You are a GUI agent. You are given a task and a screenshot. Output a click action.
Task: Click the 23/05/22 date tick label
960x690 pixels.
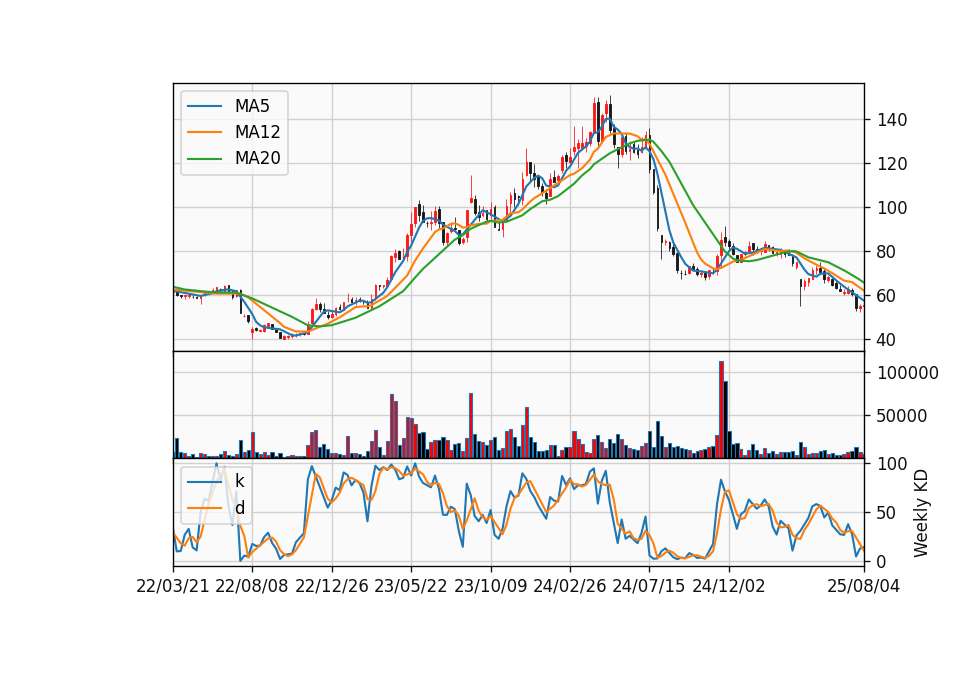point(411,586)
